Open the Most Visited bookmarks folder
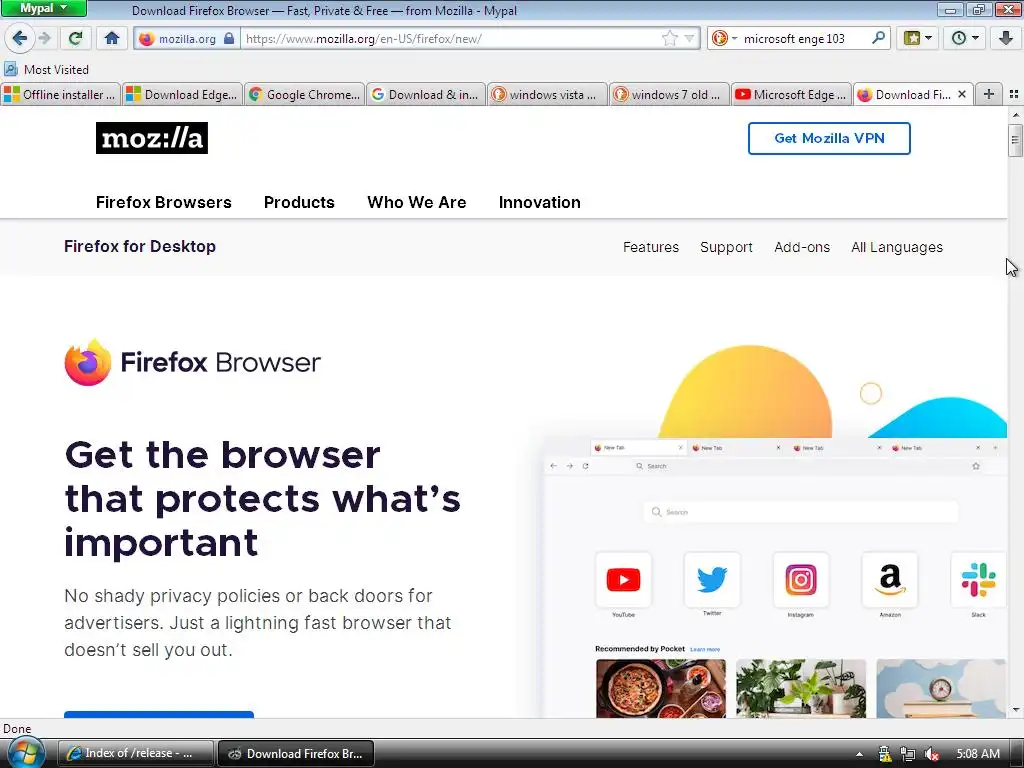Image resolution: width=1024 pixels, height=768 pixels. pyautogui.click(x=46, y=69)
